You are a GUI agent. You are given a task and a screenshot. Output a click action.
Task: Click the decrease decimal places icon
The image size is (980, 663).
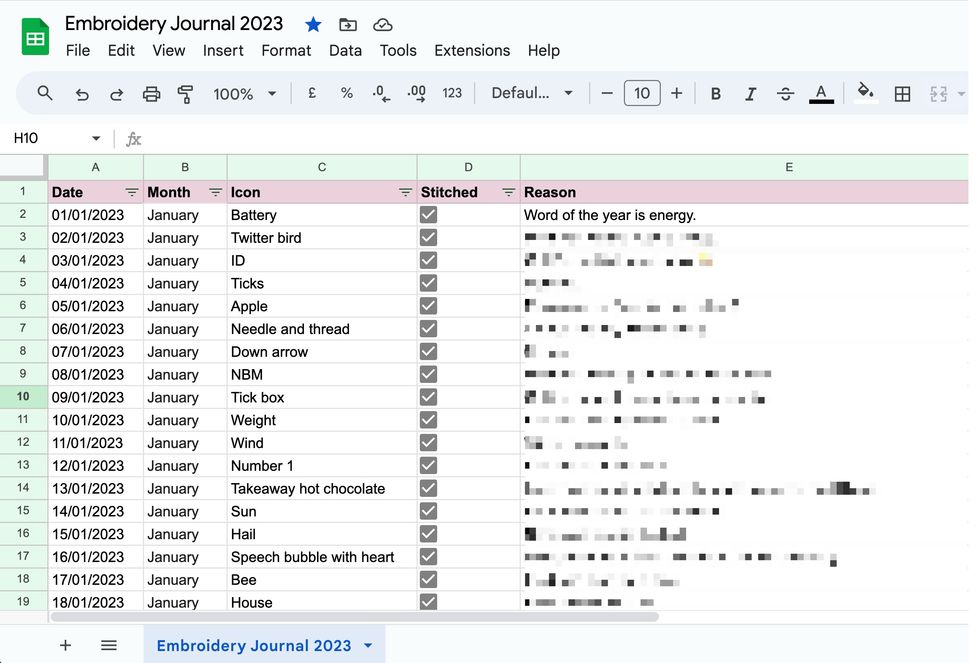[x=382, y=93]
